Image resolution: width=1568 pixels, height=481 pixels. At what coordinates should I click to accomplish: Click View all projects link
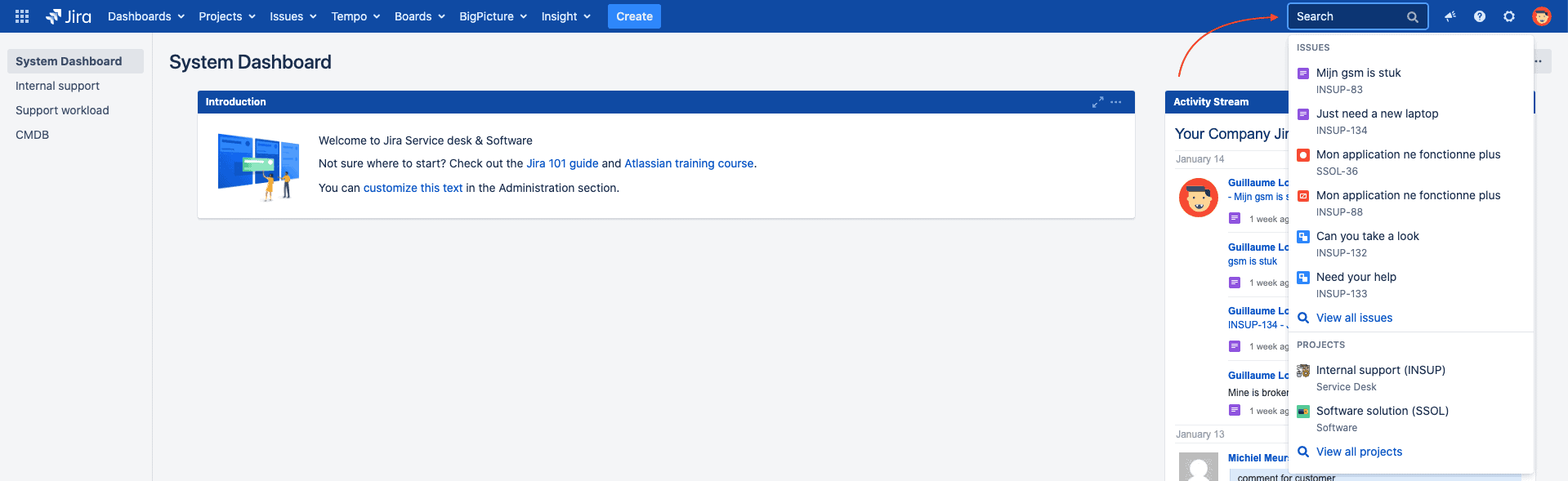pyautogui.click(x=1359, y=452)
